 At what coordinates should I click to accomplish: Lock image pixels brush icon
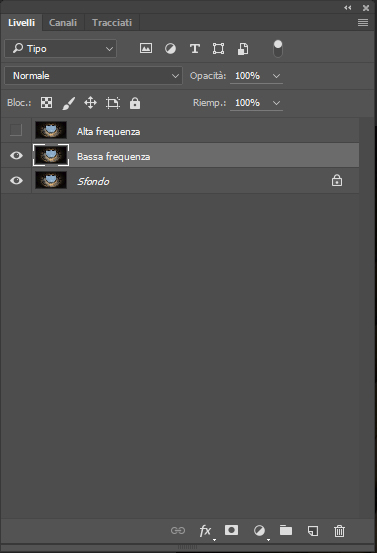coord(69,103)
